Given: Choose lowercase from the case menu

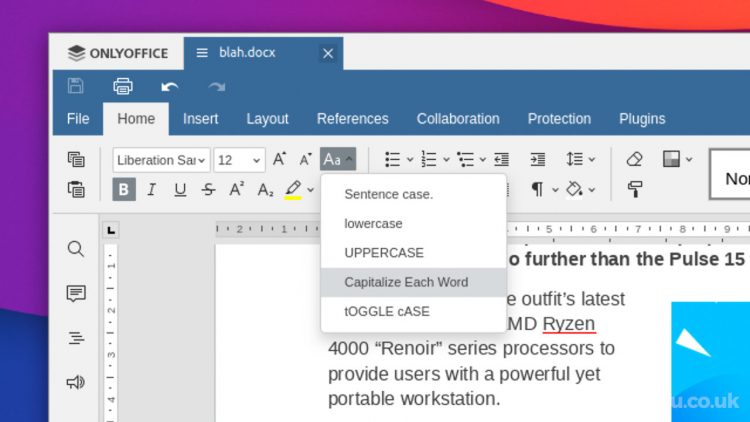Looking at the screenshot, I should [x=414, y=223].
